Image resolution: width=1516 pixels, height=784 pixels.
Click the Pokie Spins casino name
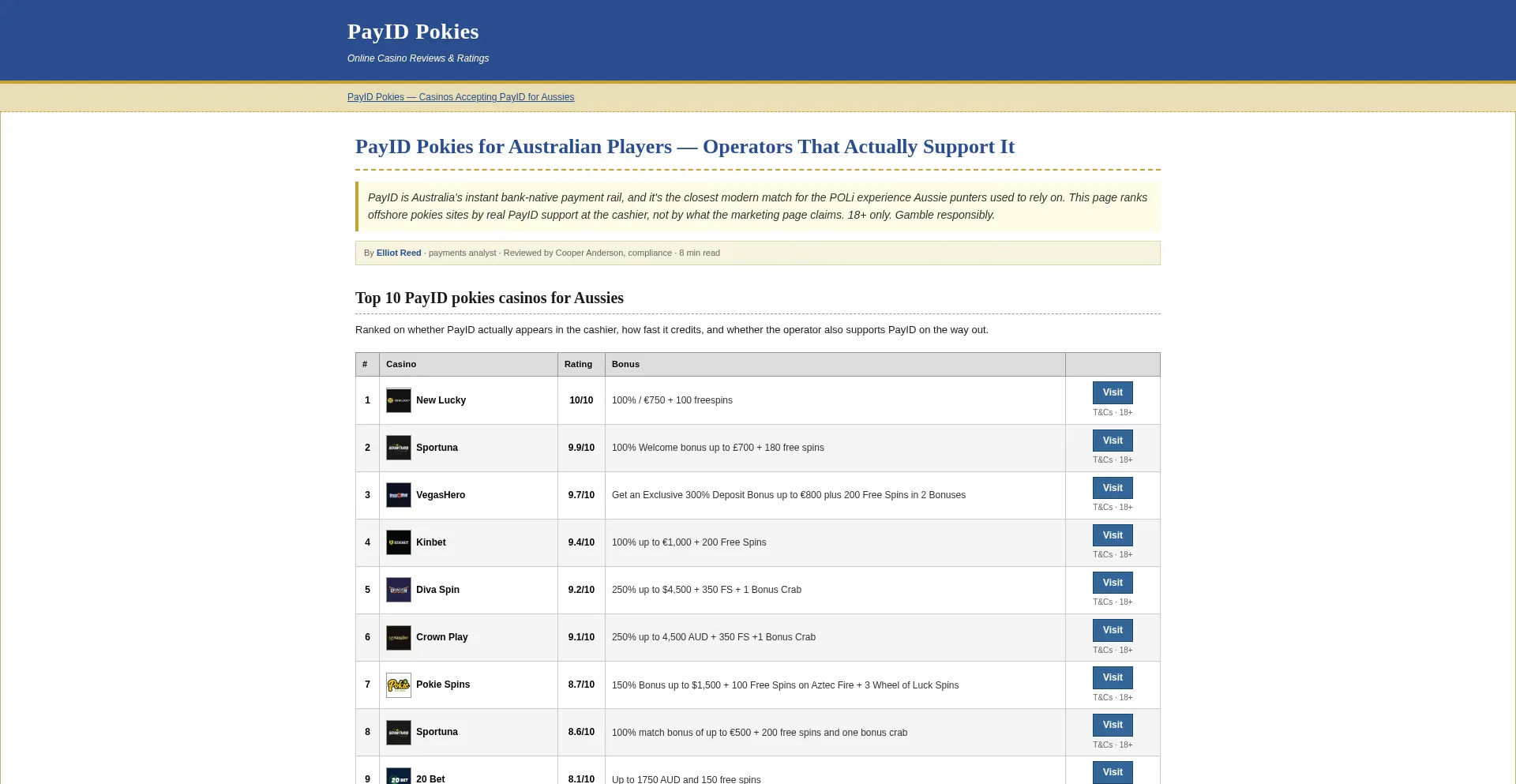443,685
